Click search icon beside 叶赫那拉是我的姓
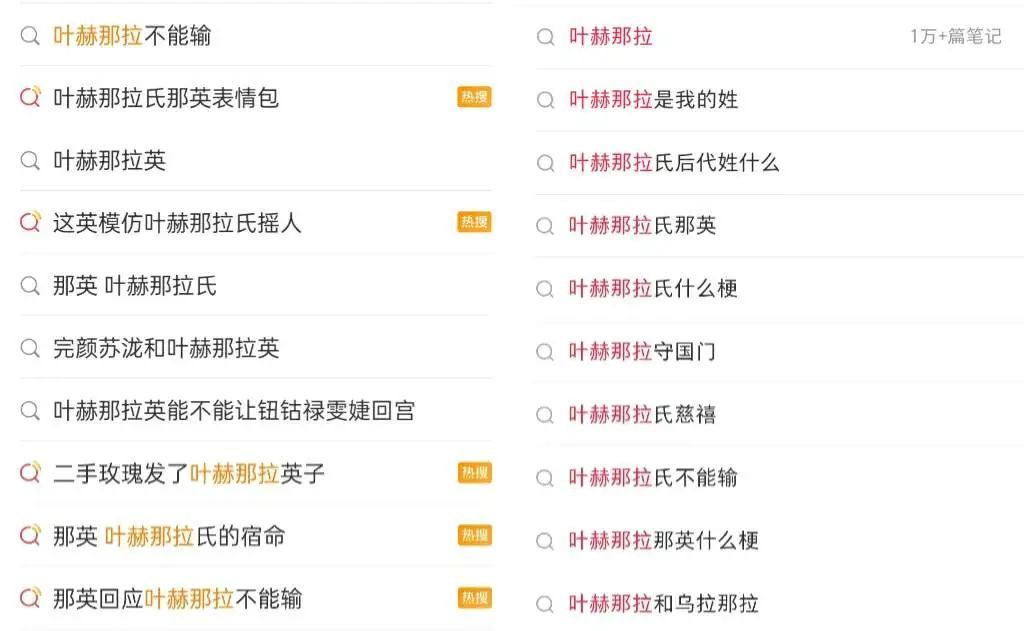1024x631 pixels. coord(545,100)
